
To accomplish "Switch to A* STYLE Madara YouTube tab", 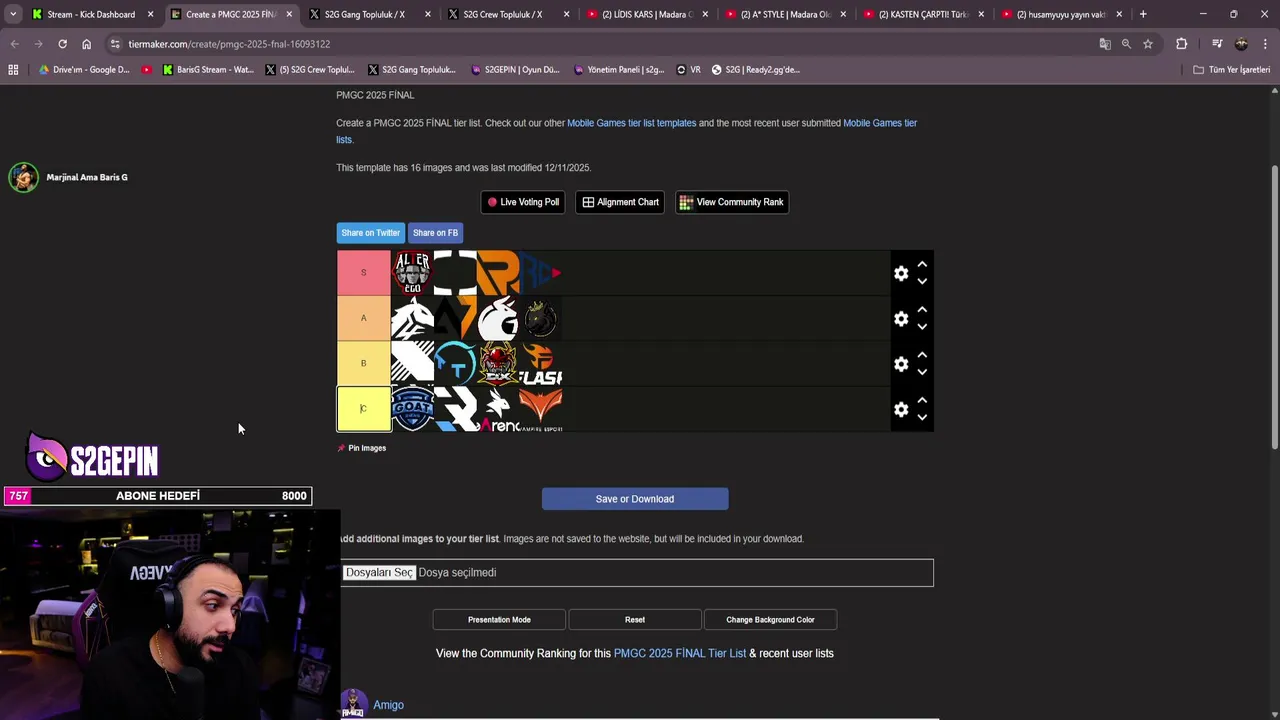I will (786, 14).
